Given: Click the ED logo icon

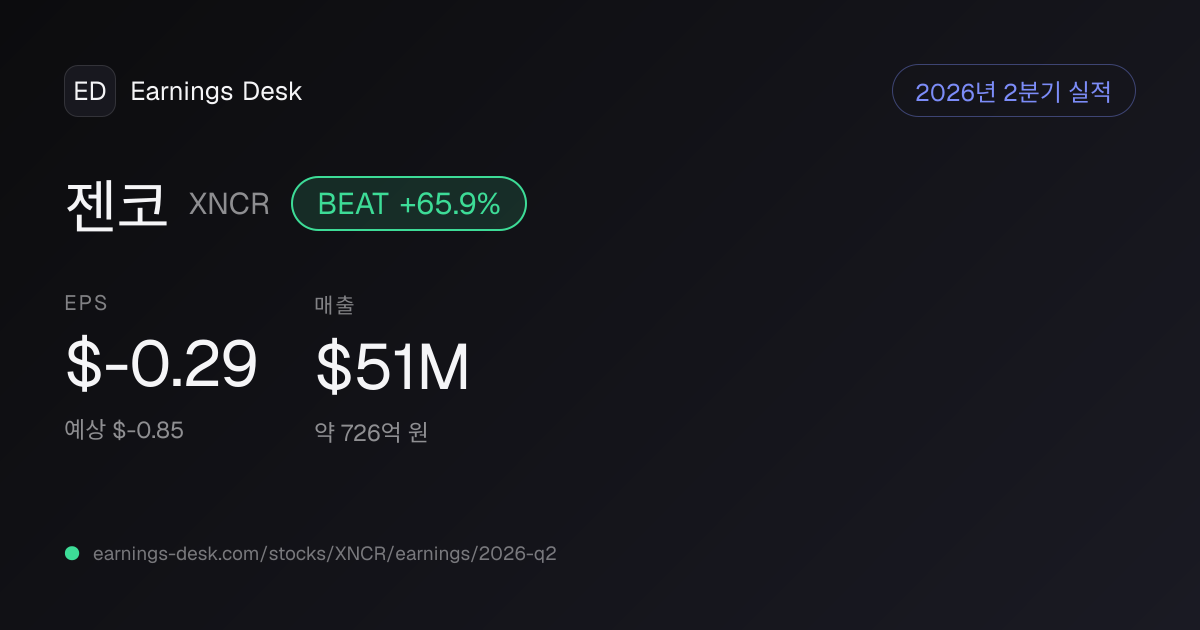Looking at the screenshot, I should [90, 91].
